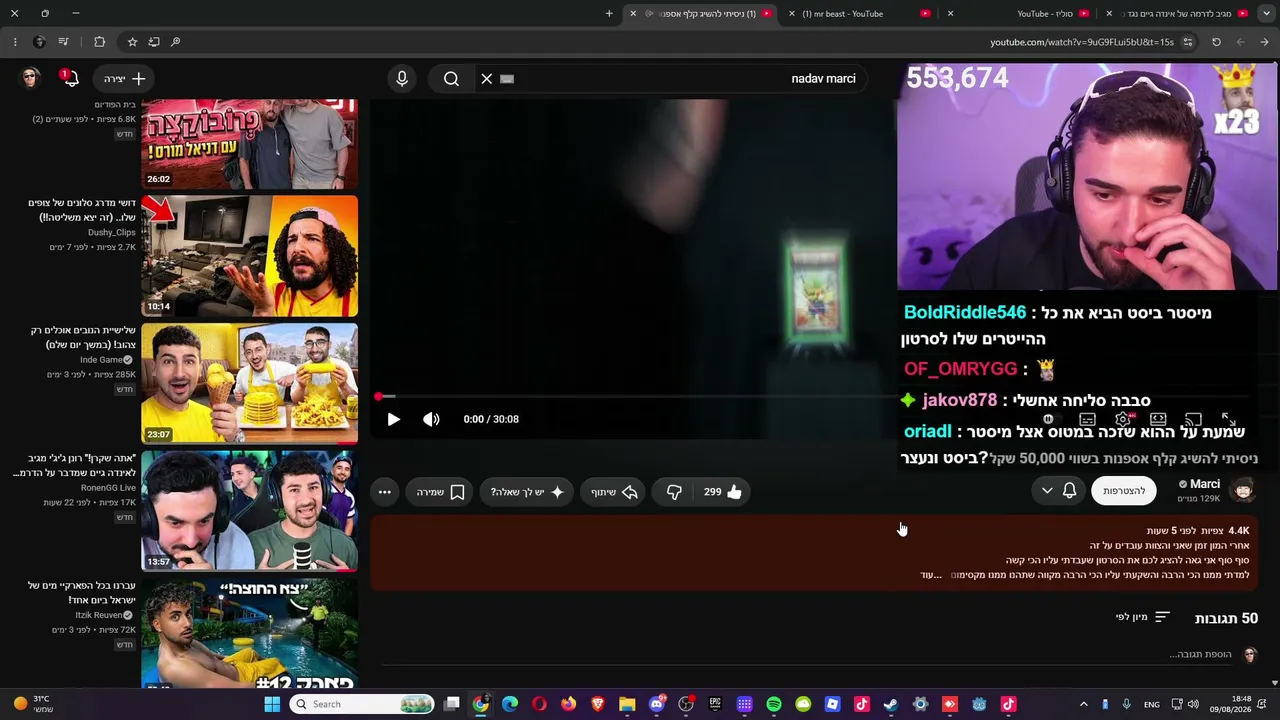Open the browser extensions puzzle icon

tap(99, 42)
